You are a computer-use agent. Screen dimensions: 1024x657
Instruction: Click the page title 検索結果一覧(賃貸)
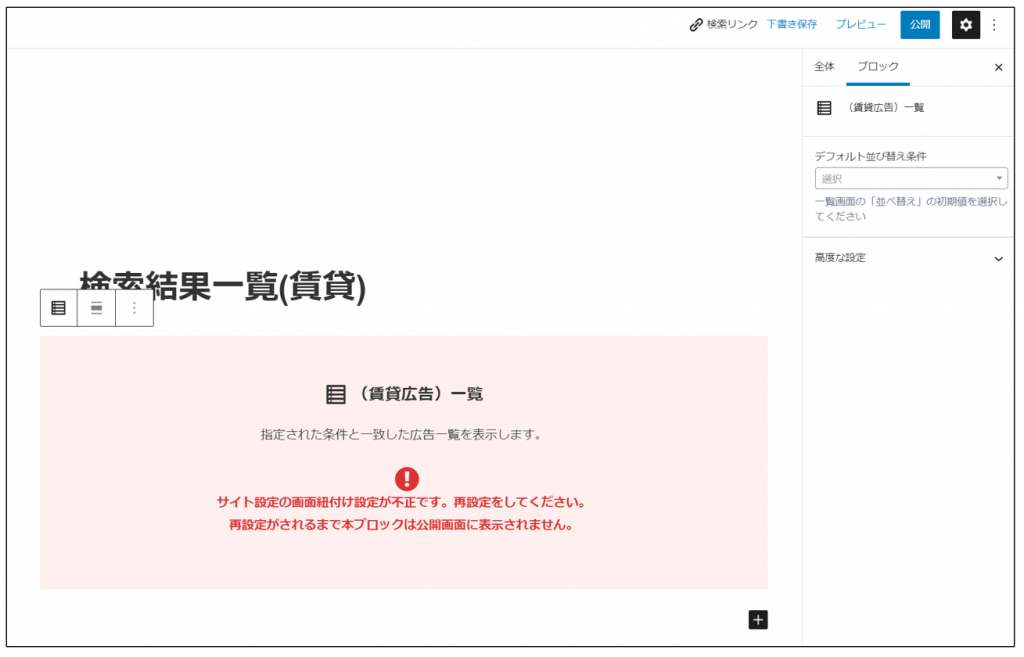tap(223, 287)
